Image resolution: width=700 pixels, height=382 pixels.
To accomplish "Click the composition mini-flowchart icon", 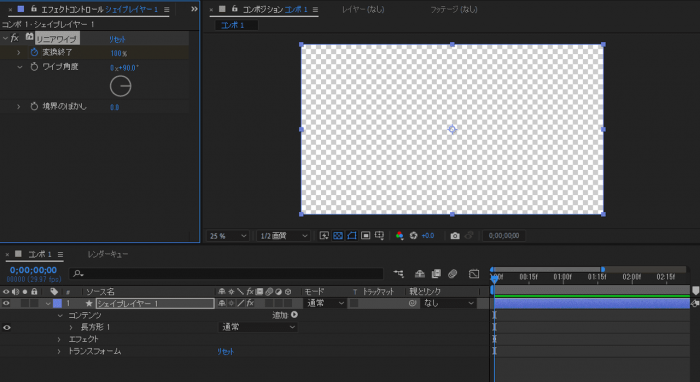I will click(x=398, y=274).
